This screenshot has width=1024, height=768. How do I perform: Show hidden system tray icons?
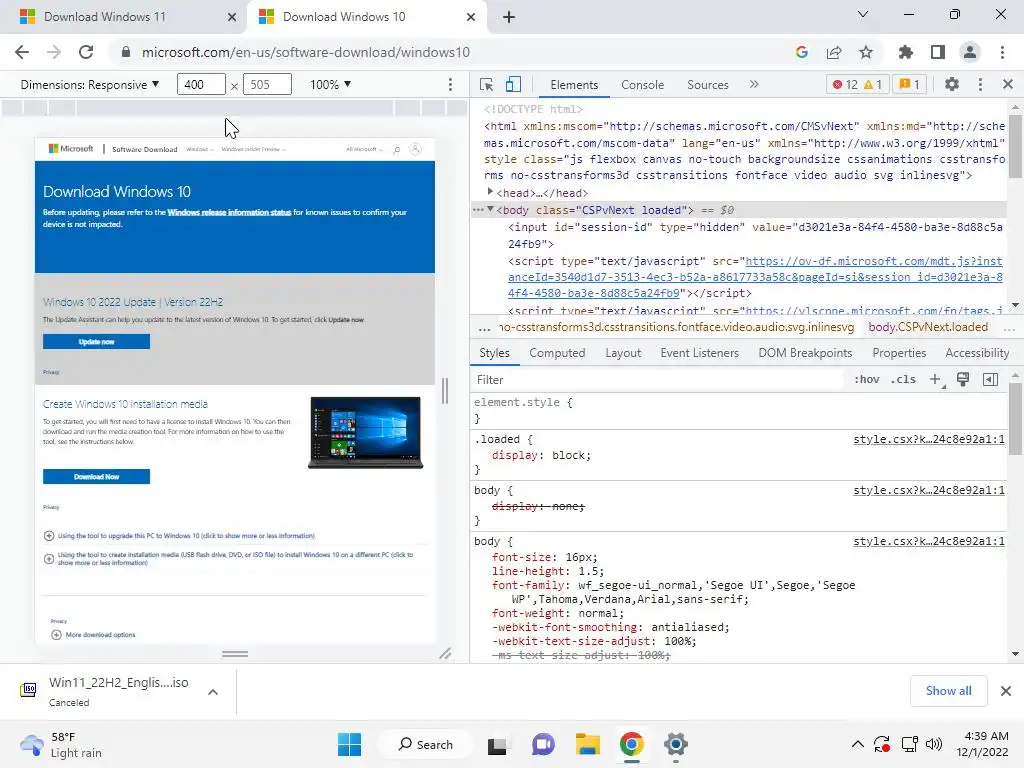point(857,744)
